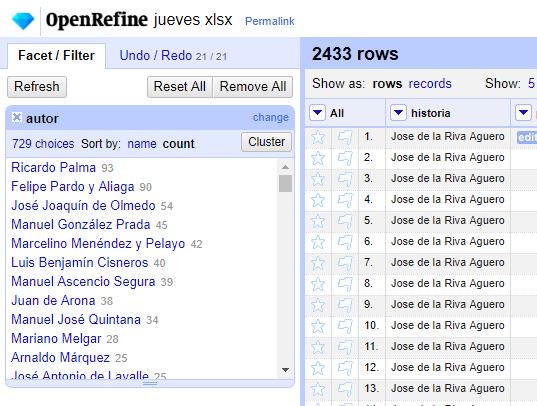Show data as records
Image resolution: width=537 pixels, height=406 pixels.
click(430, 83)
